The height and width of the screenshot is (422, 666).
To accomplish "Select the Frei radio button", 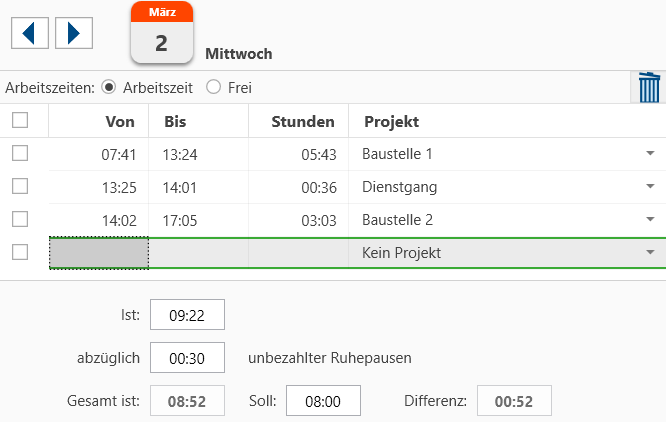I will coord(213,87).
